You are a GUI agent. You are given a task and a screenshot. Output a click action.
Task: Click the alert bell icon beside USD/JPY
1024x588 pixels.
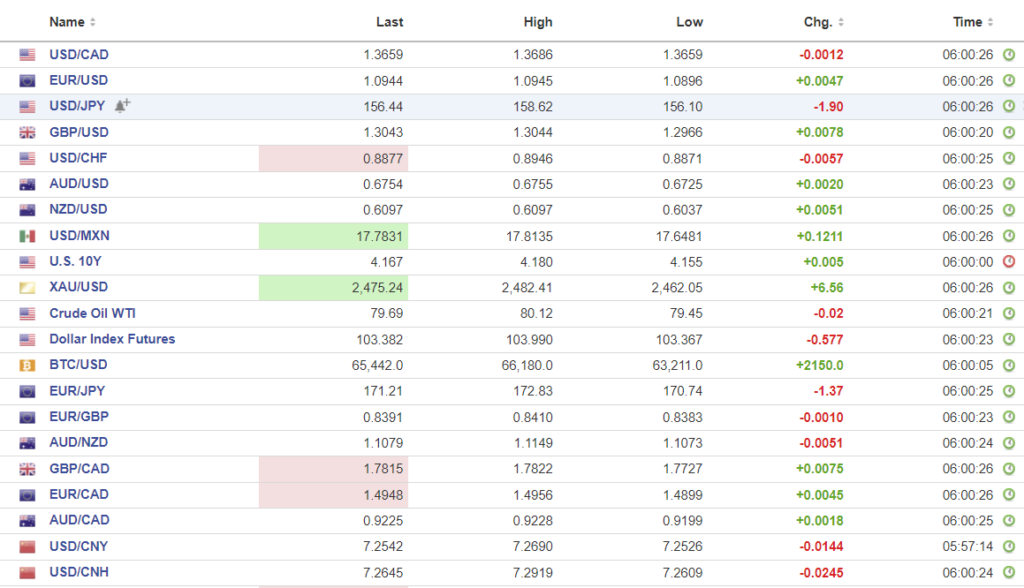[x=122, y=106]
